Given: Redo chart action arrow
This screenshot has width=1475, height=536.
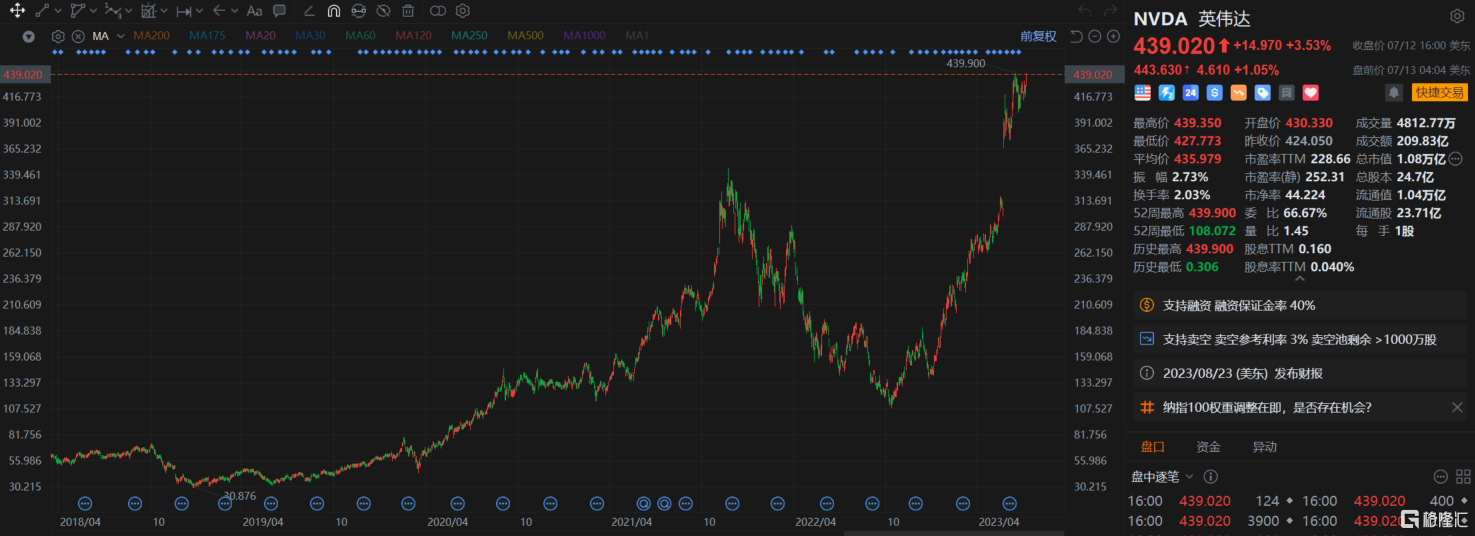Looking at the screenshot, I should pos(1110,11).
